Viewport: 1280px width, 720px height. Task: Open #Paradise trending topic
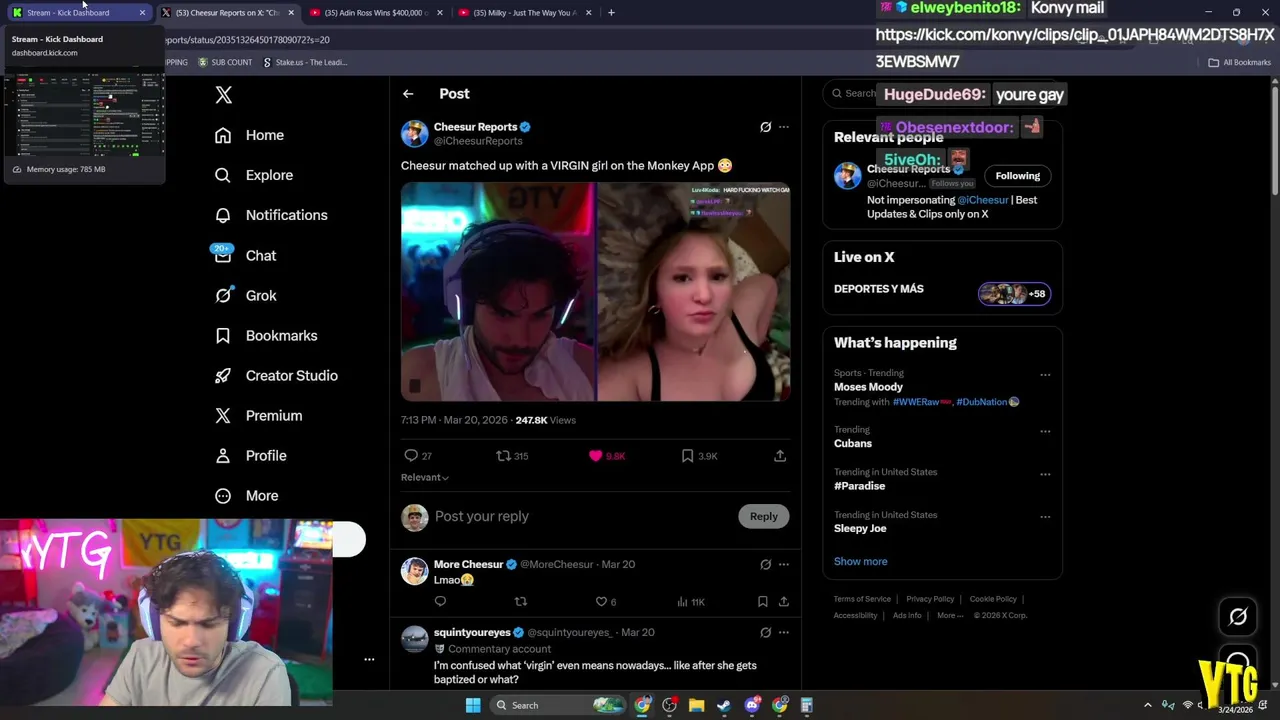[x=860, y=486]
